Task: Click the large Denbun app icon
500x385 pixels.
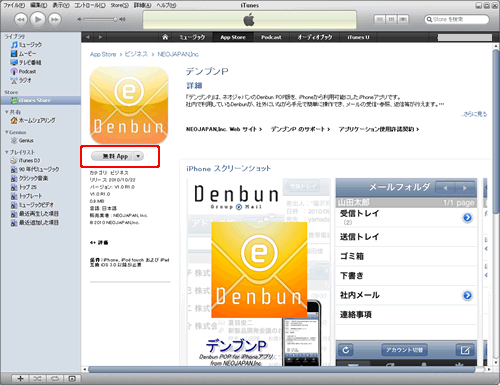Action: (x=129, y=105)
